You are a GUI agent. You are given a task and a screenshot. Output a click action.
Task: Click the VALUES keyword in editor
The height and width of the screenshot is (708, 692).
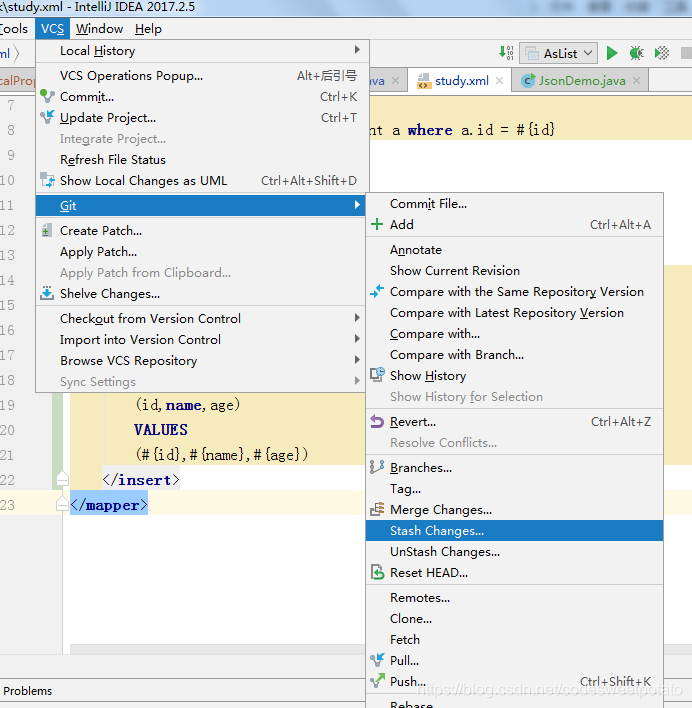[161, 429]
